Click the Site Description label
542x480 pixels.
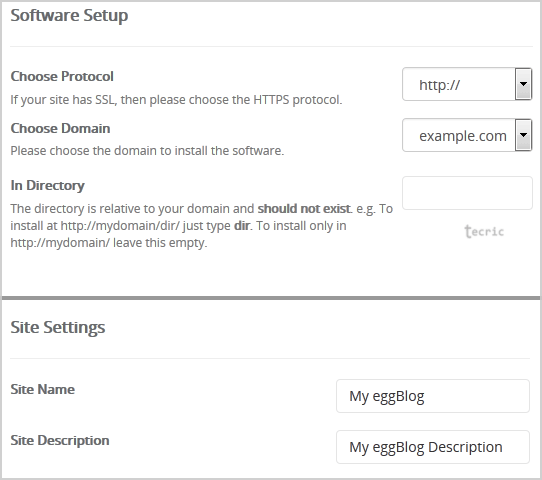[x=60, y=440]
